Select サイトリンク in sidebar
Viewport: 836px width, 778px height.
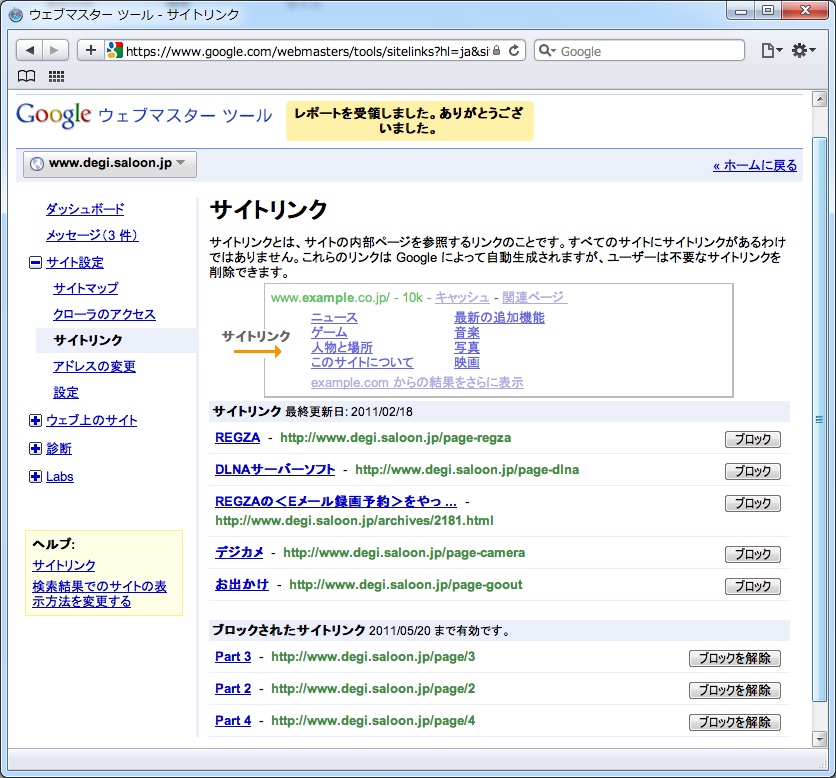(x=88, y=340)
